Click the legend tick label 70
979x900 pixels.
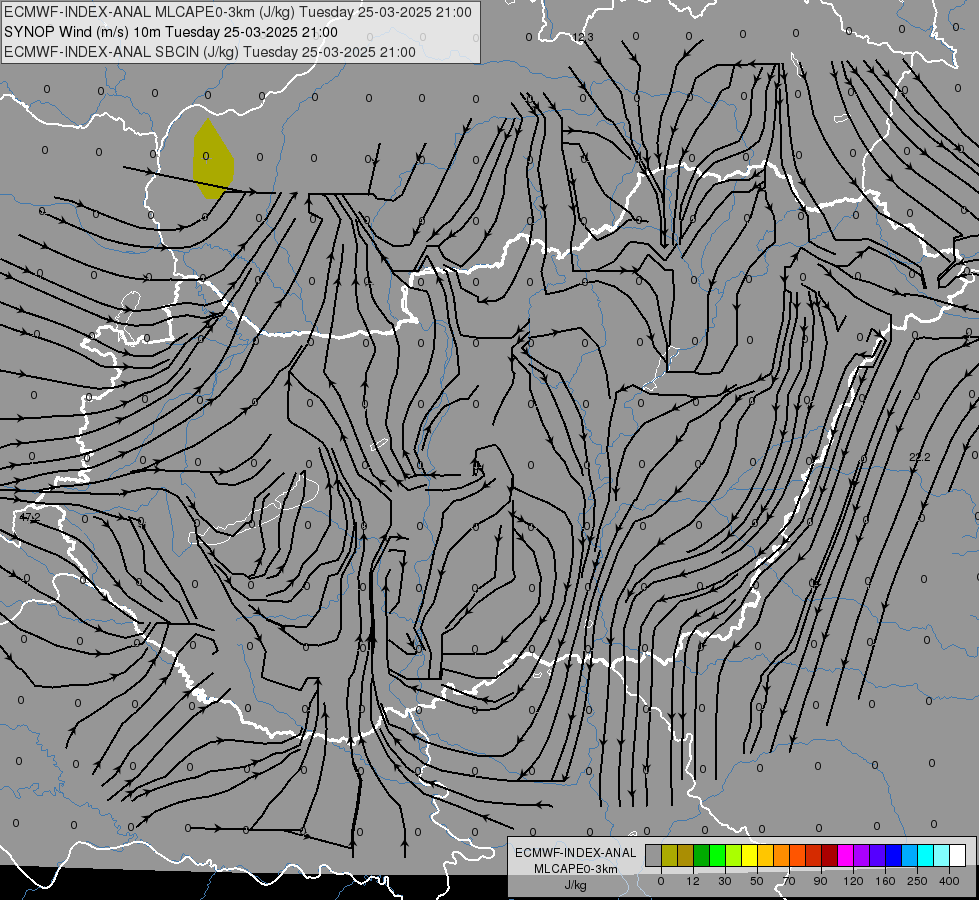[x=789, y=881]
